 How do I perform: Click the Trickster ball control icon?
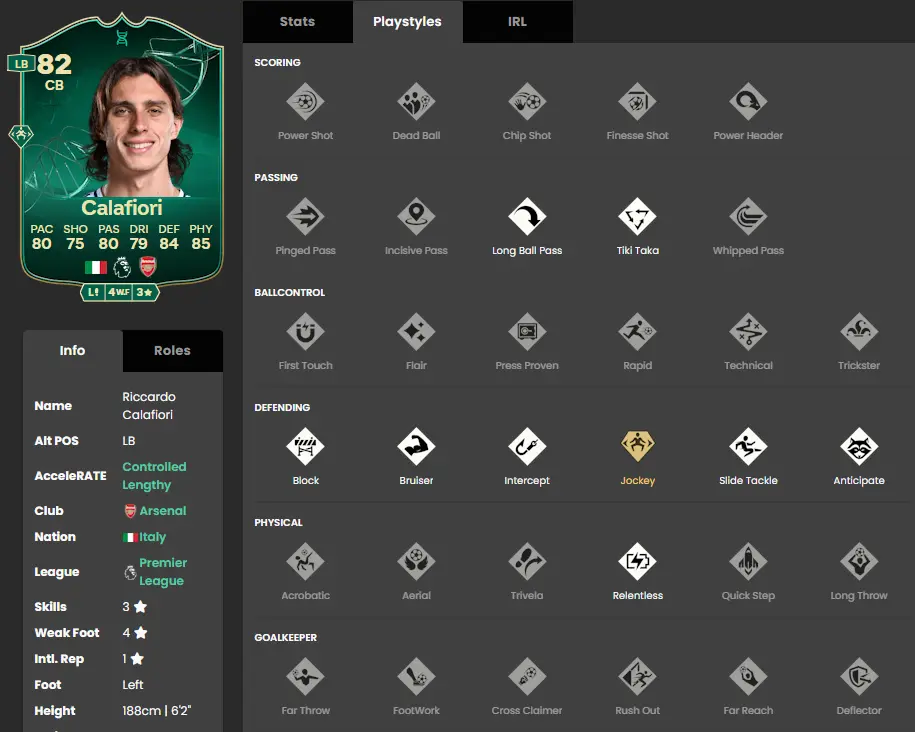point(859,332)
